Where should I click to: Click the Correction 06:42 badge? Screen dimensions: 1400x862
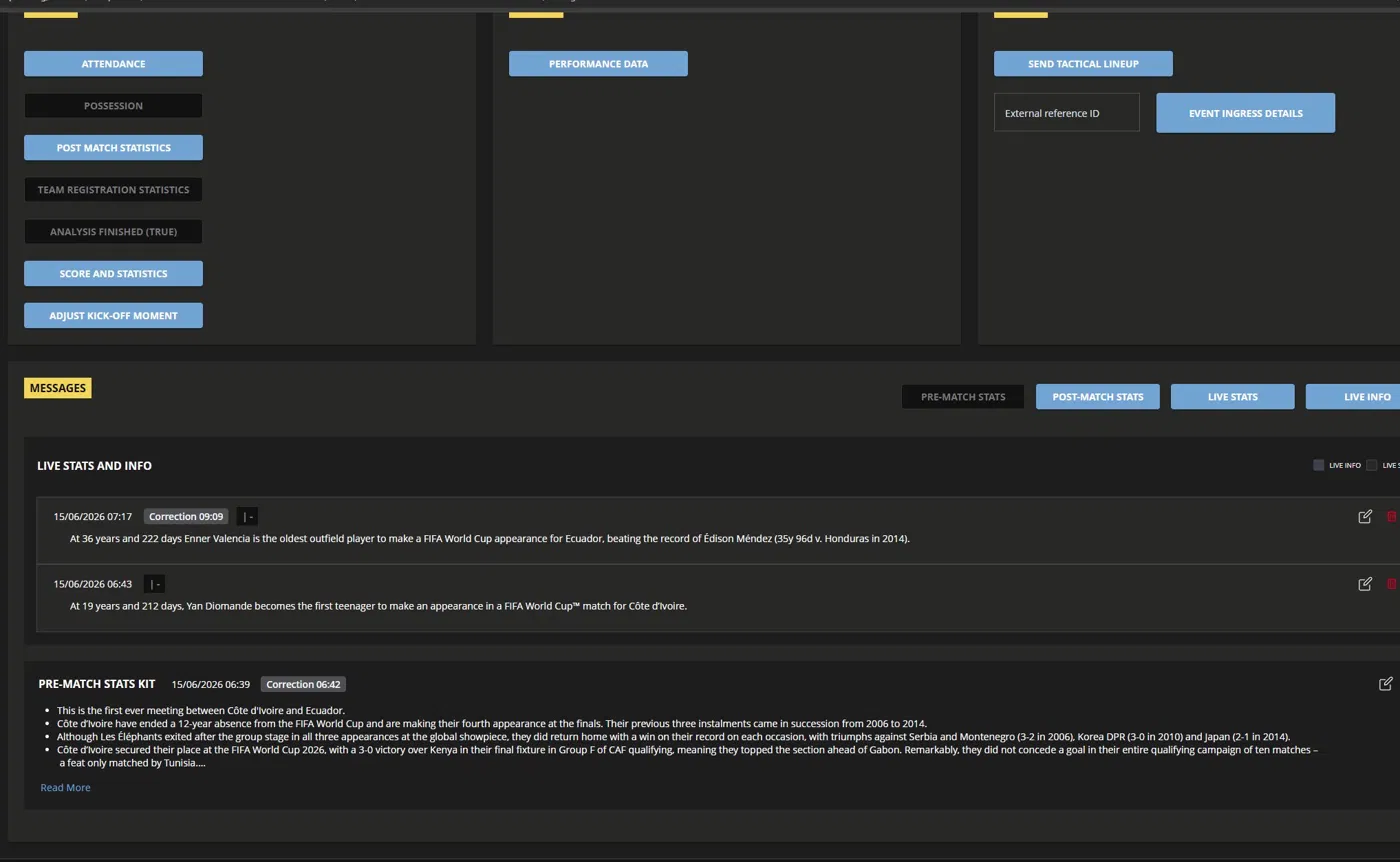303,685
